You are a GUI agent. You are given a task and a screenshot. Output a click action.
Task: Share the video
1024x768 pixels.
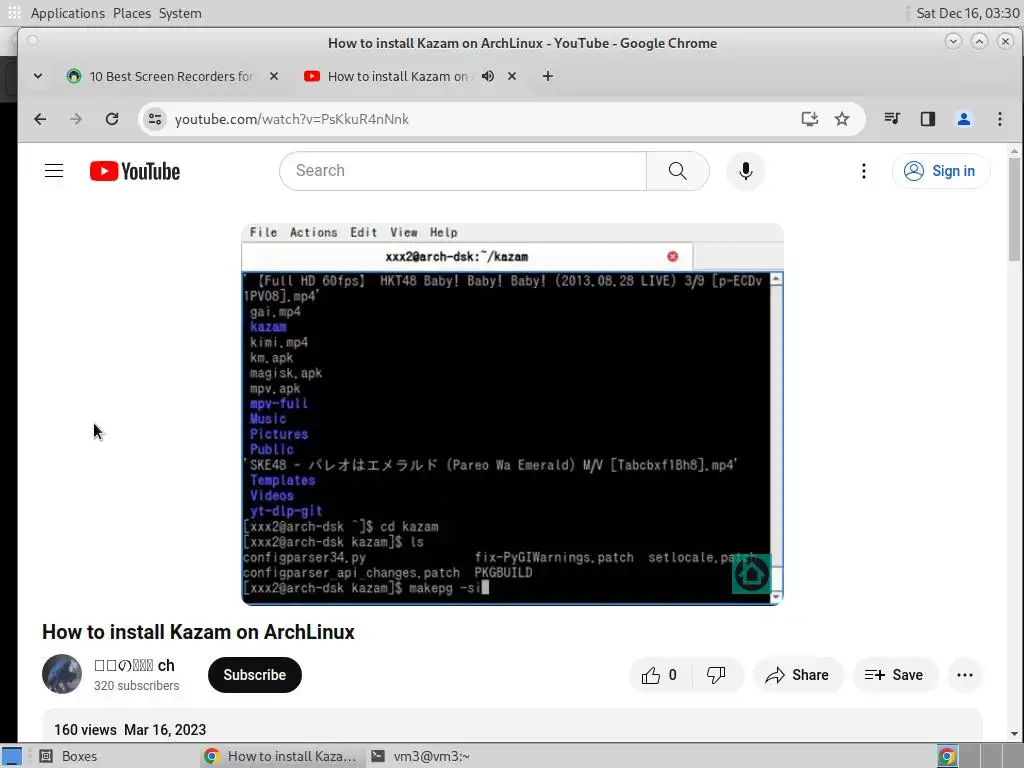[798, 675]
